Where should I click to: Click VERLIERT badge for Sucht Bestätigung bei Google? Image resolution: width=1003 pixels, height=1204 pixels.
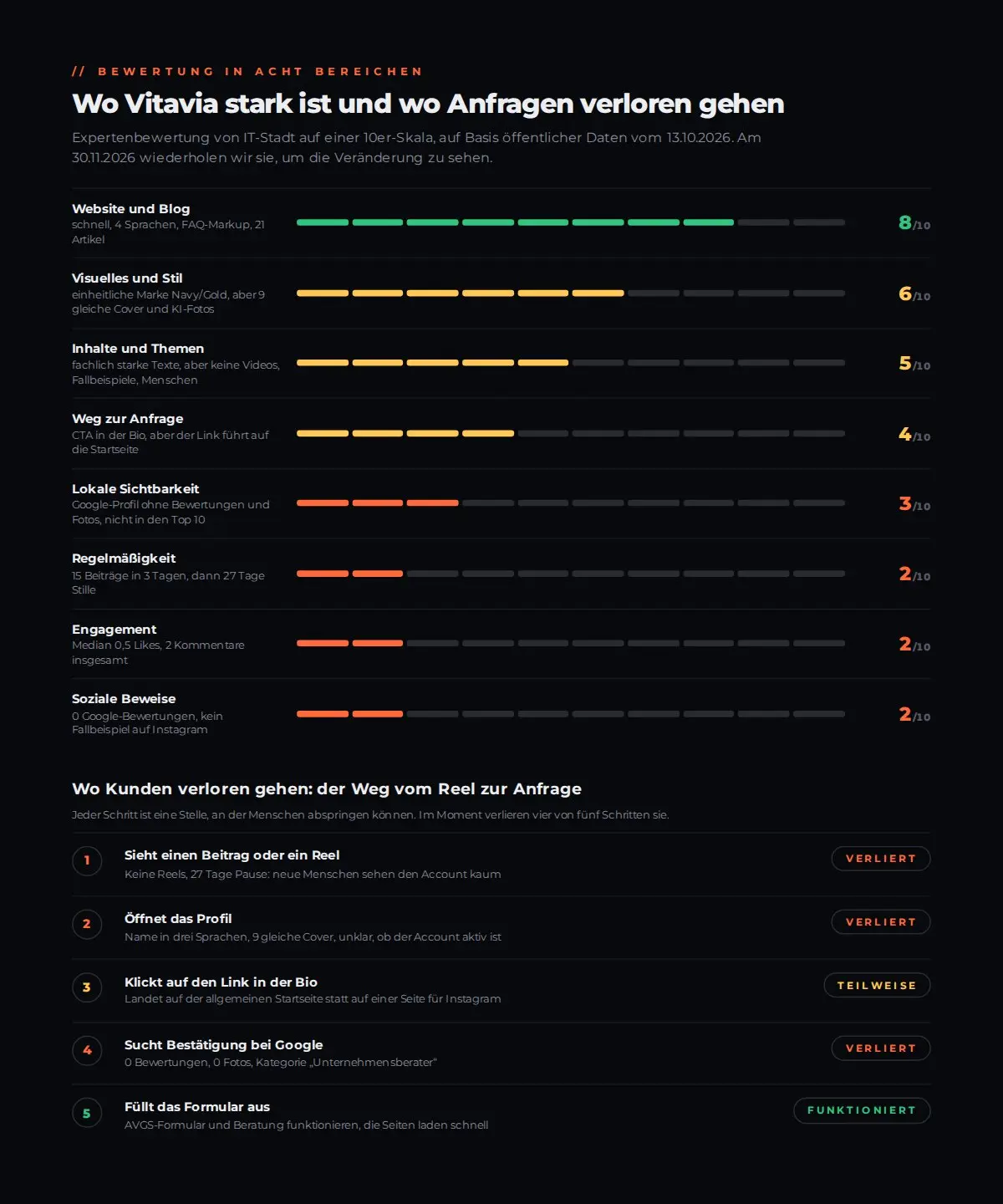coord(881,1048)
